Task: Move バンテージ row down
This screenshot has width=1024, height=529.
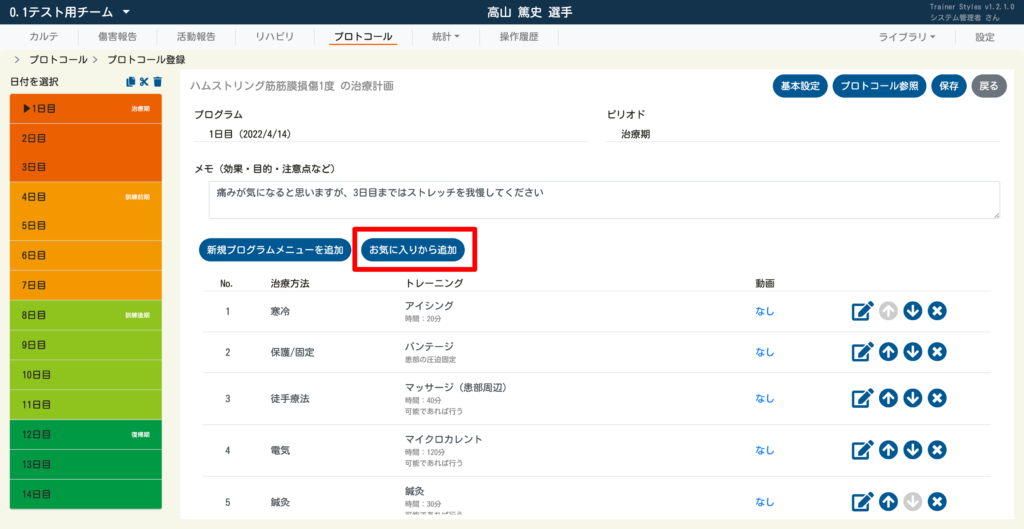Action: (x=912, y=352)
